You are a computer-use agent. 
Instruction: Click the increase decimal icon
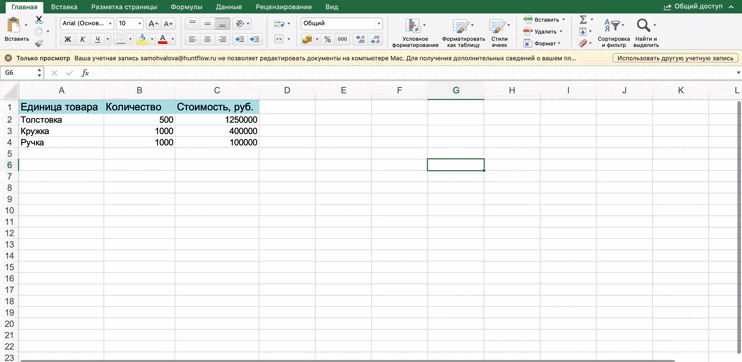click(x=360, y=39)
